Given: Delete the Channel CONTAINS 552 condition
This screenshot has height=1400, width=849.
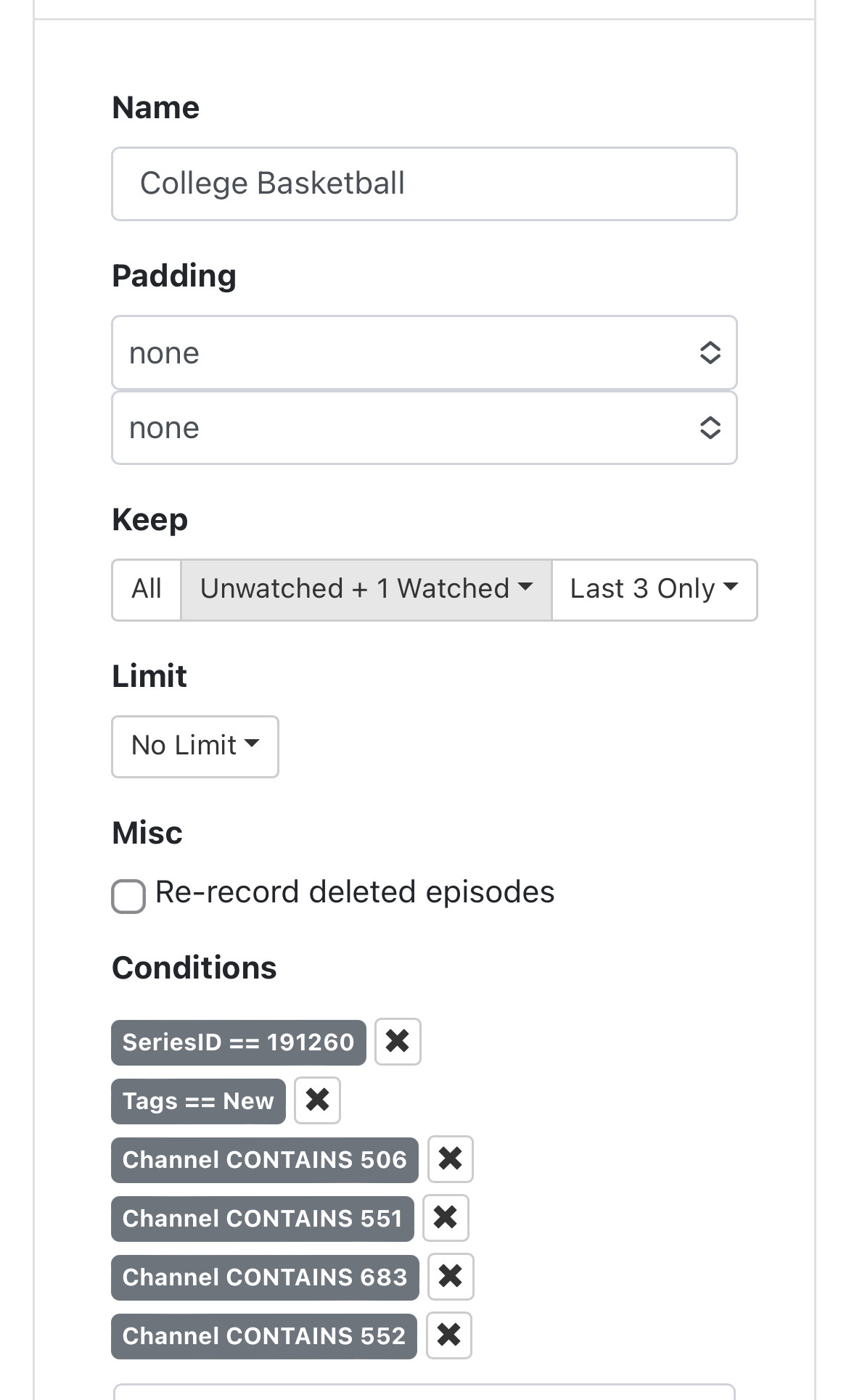Looking at the screenshot, I should 448,1335.
